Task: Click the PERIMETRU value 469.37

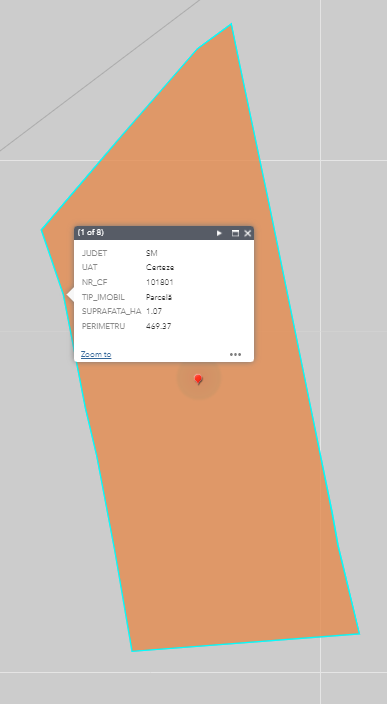Action: (158, 326)
